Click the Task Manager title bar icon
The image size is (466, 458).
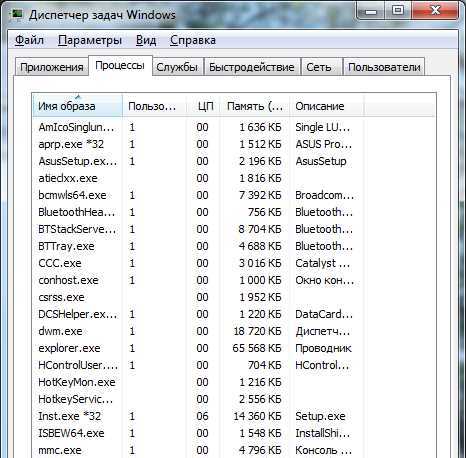pyautogui.click(x=16, y=14)
